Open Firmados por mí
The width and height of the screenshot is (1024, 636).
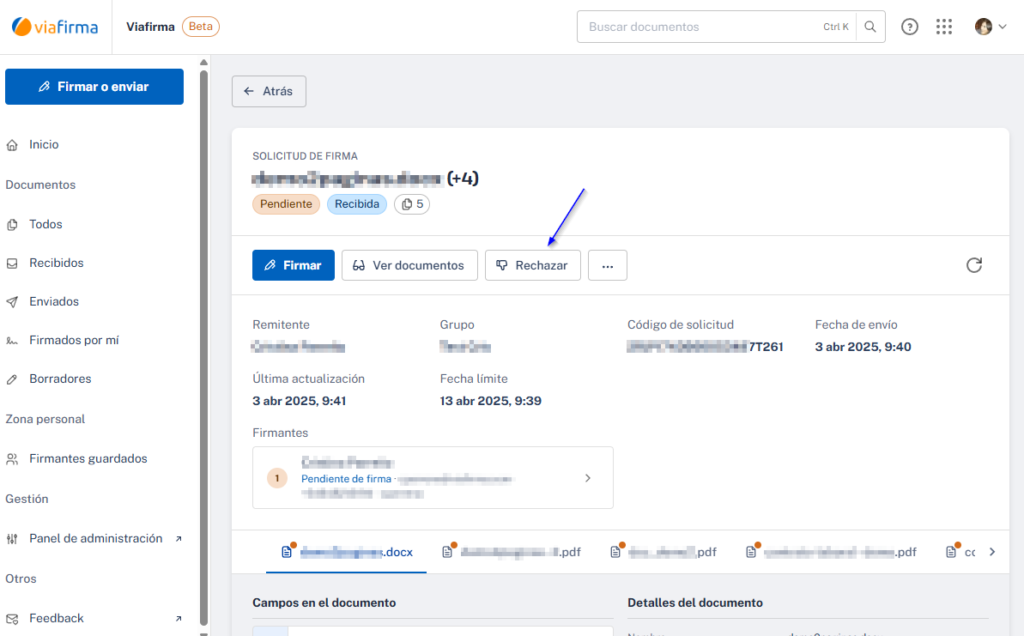click(x=74, y=340)
